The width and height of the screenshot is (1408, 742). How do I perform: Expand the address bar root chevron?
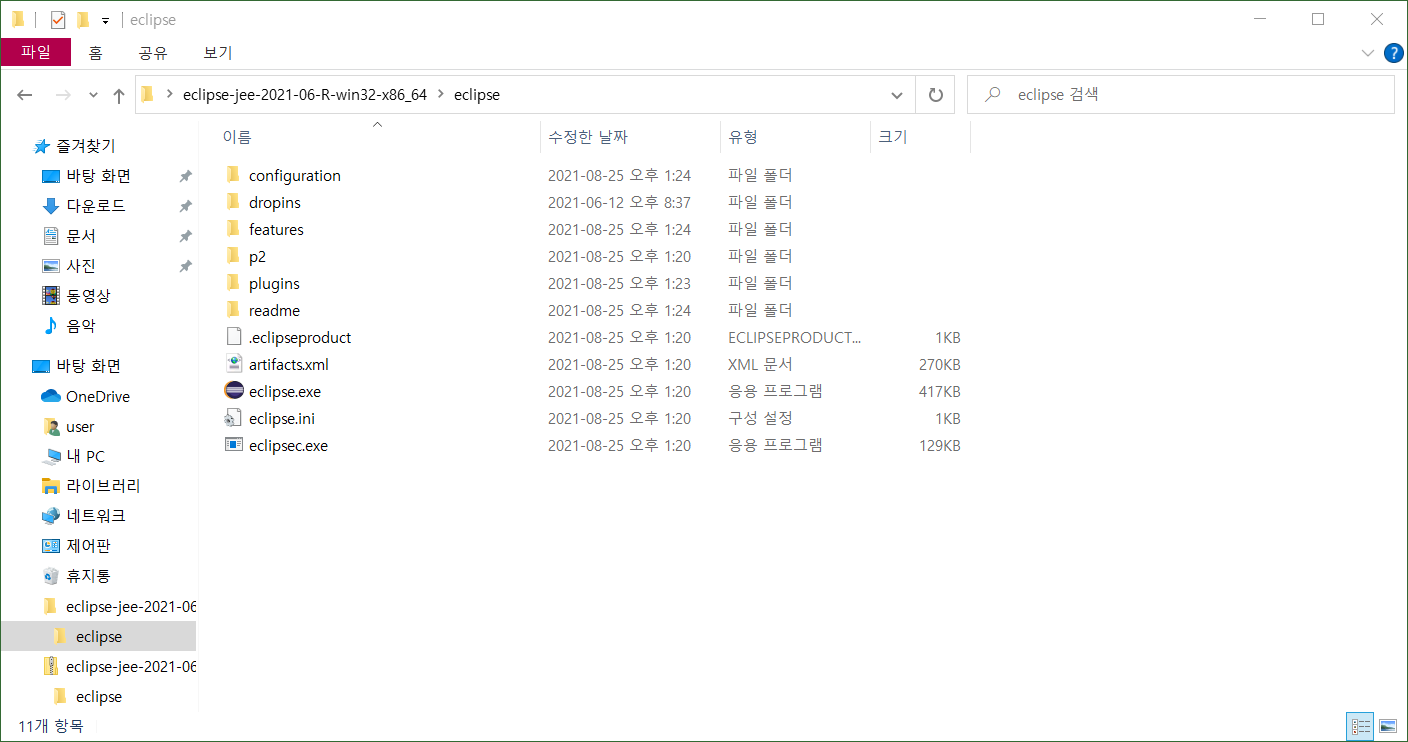170,95
